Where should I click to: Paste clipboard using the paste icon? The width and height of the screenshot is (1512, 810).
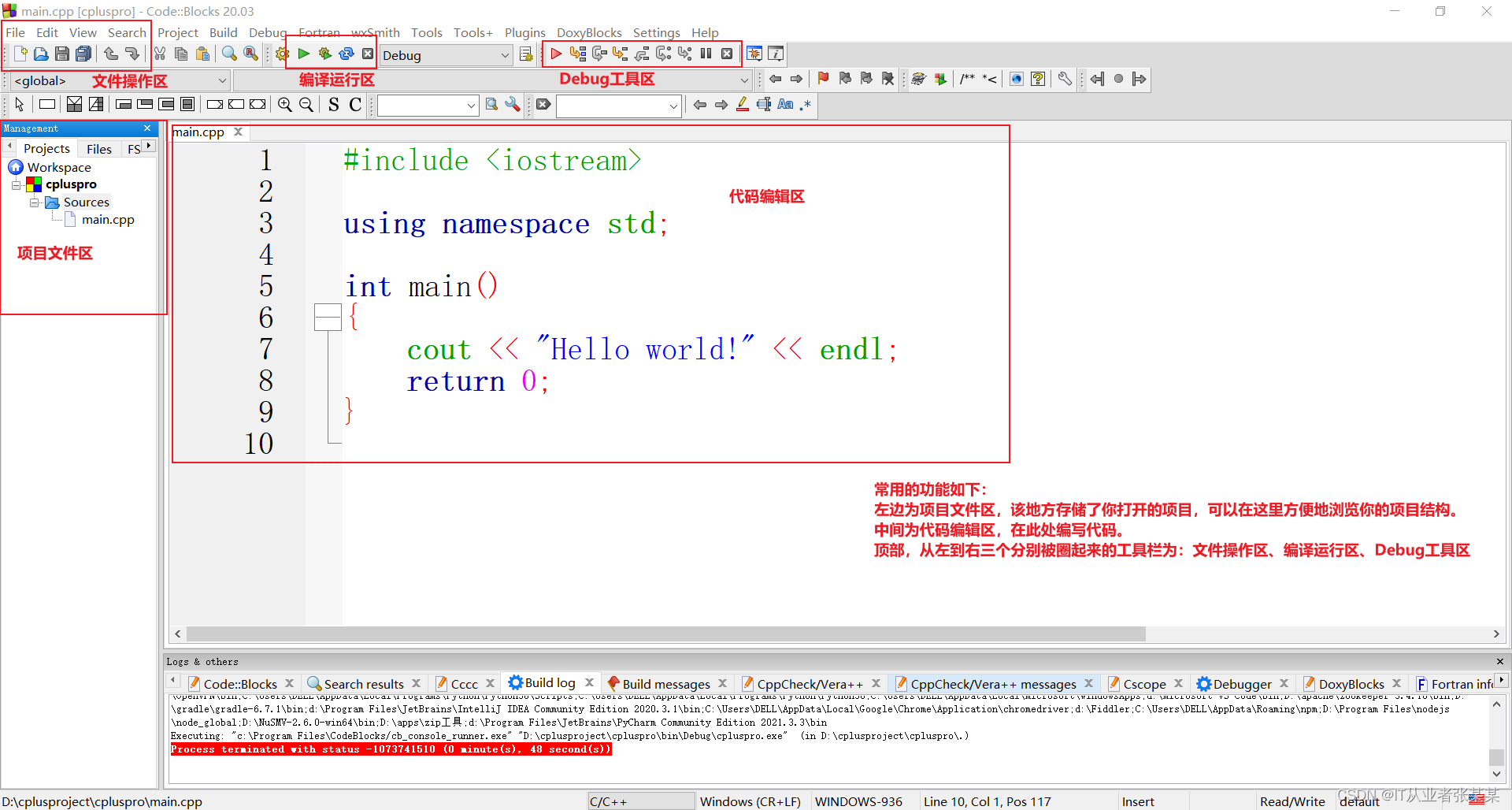tap(202, 54)
